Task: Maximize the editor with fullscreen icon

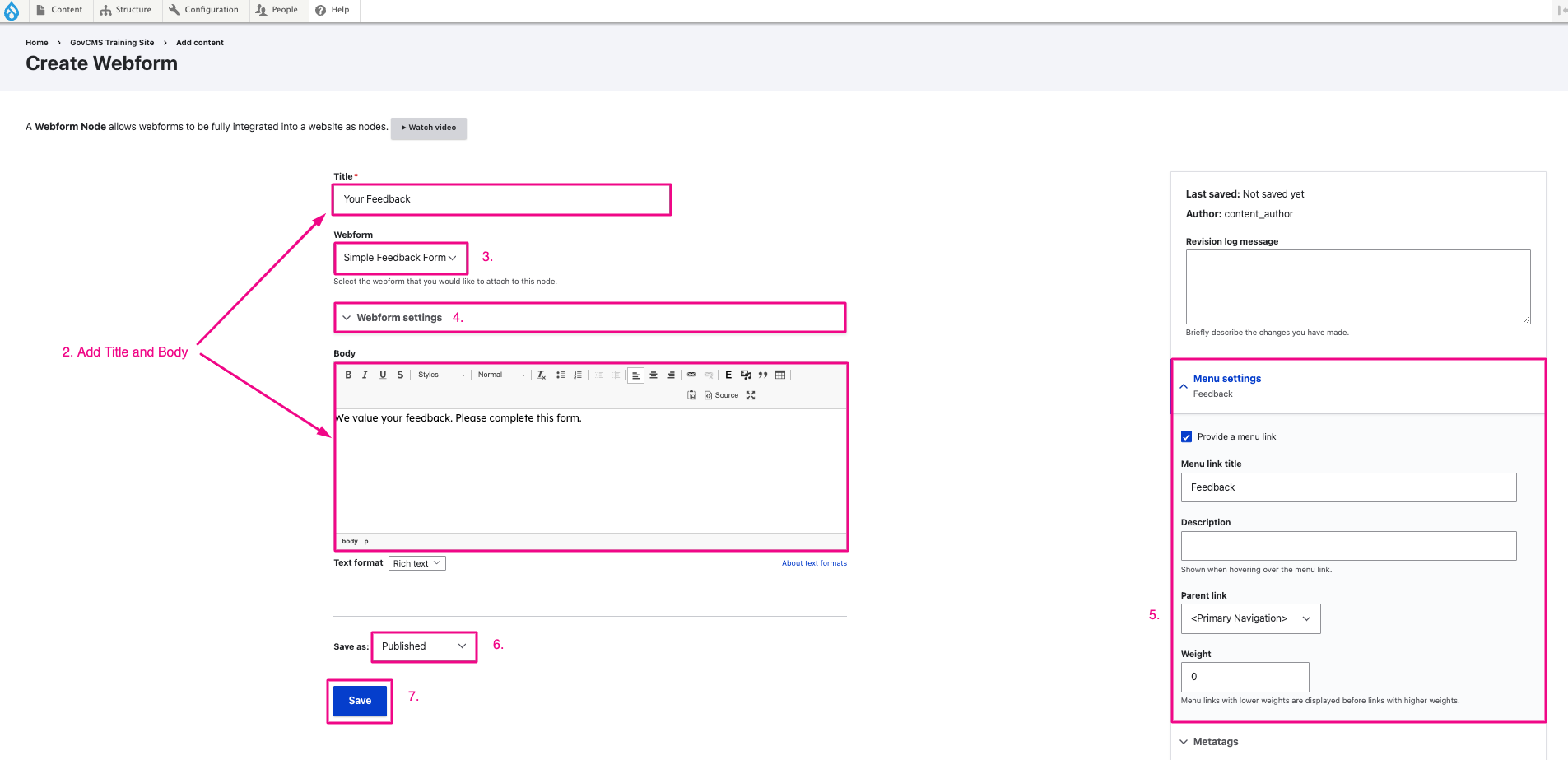Action: pyautogui.click(x=751, y=395)
